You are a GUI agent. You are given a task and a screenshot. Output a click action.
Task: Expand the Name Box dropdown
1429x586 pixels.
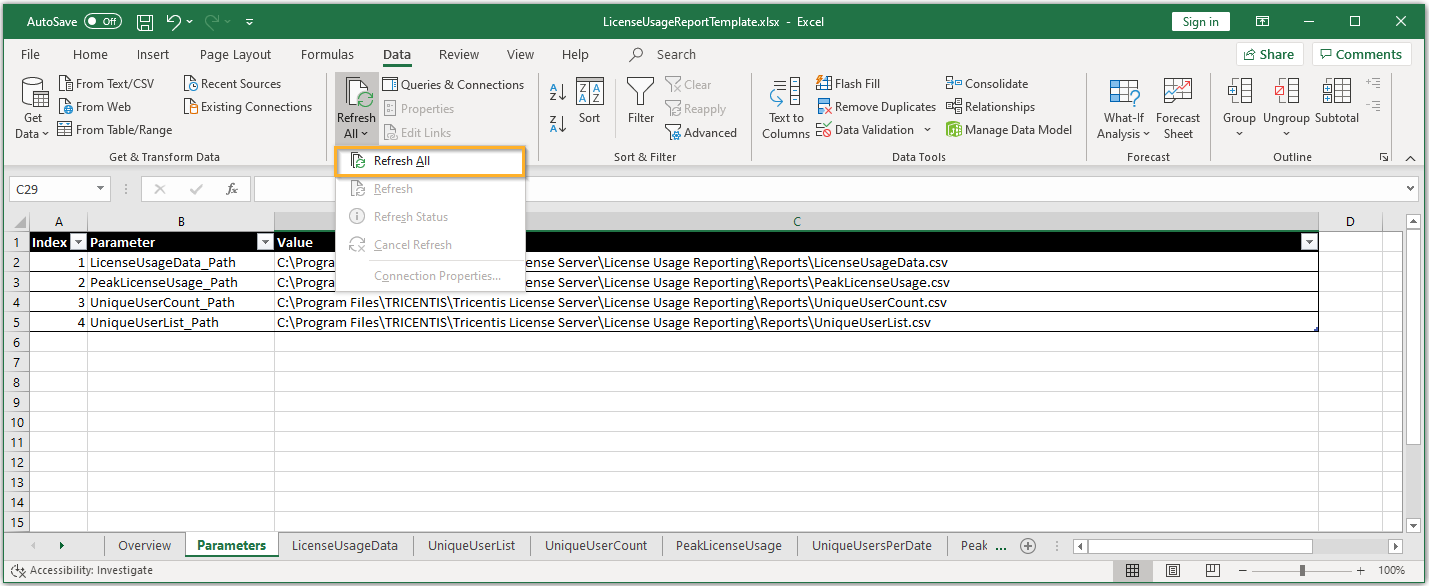[x=100, y=189]
